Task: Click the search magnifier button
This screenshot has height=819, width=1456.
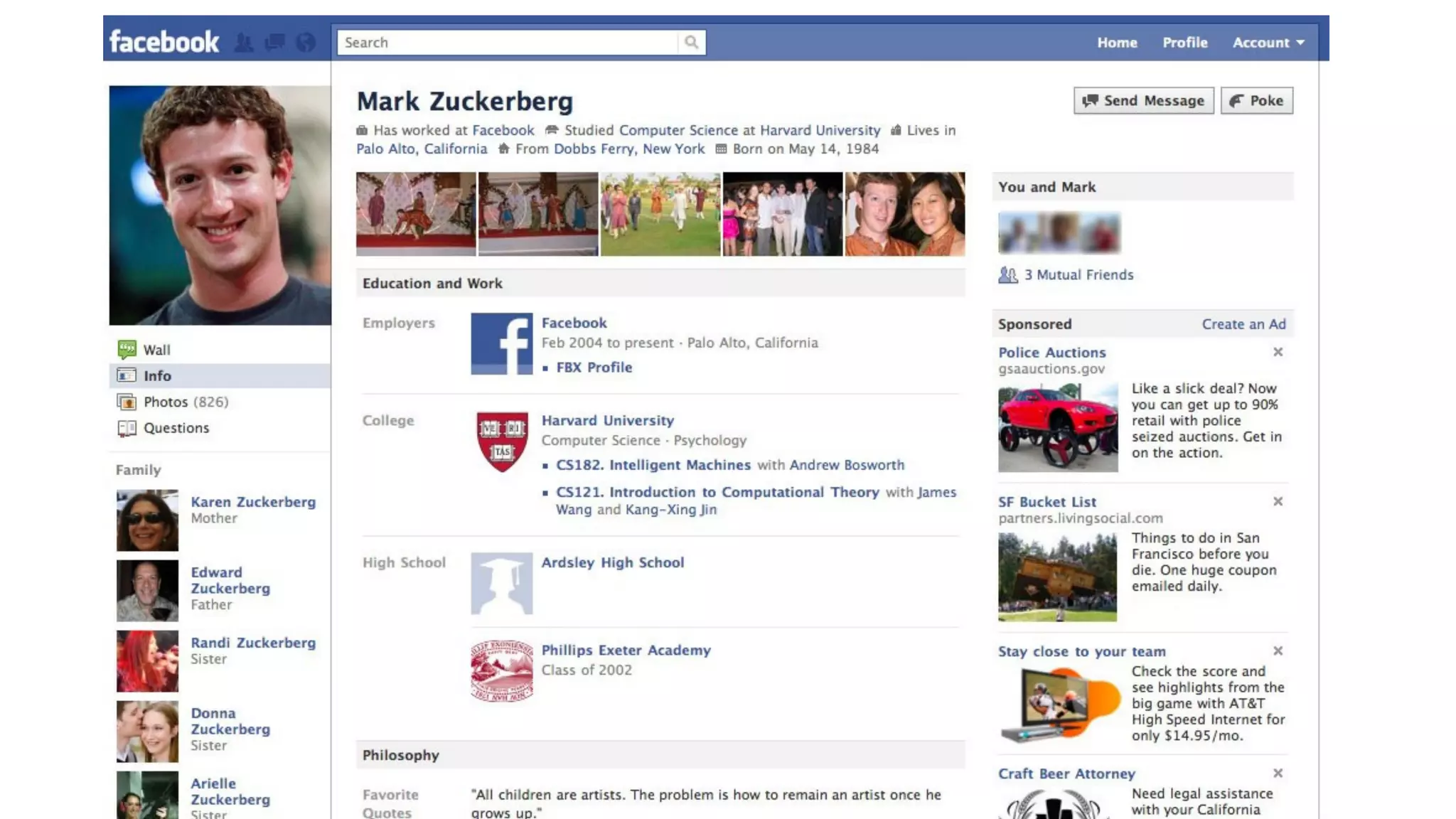Action: (691, 42)
